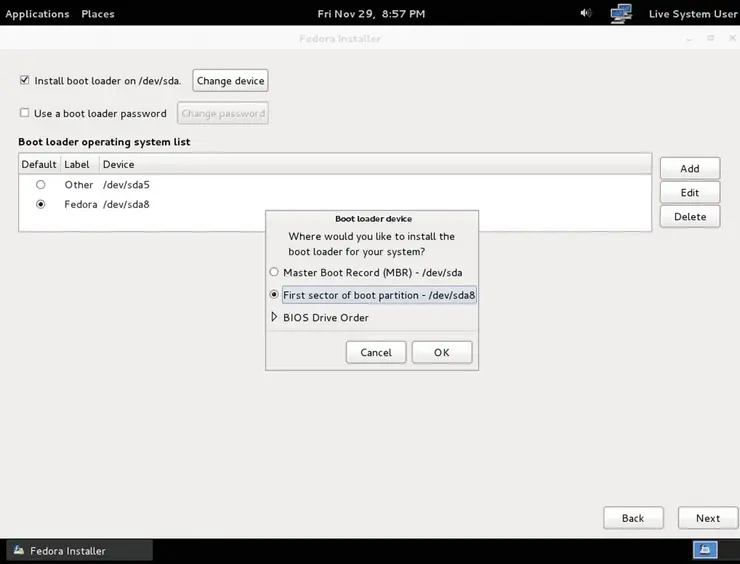Enable Use a boot loader password checkbox
The image size is (740, 564).
25,114
